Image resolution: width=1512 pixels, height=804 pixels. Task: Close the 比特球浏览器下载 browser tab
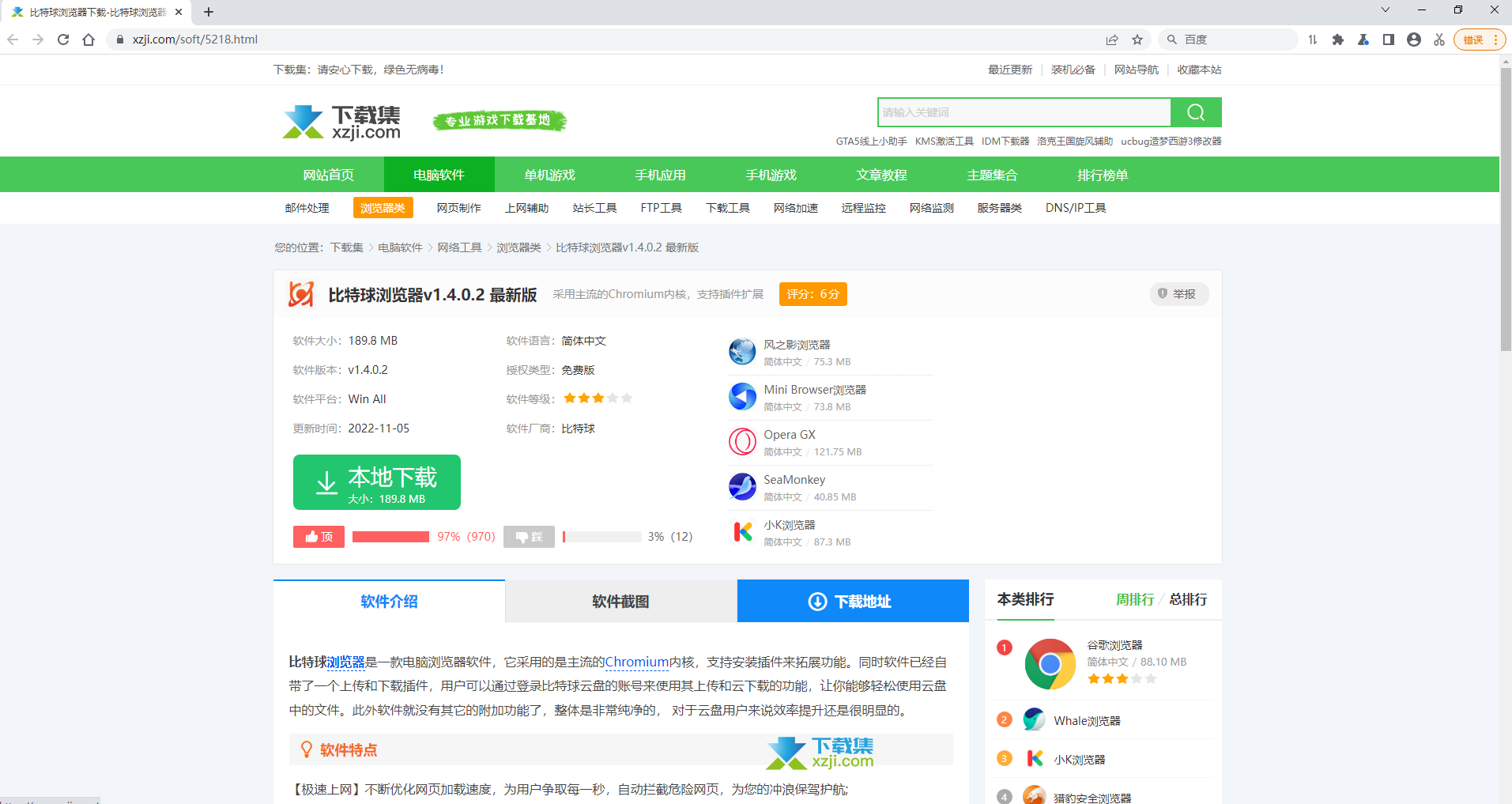coord(179,12)
